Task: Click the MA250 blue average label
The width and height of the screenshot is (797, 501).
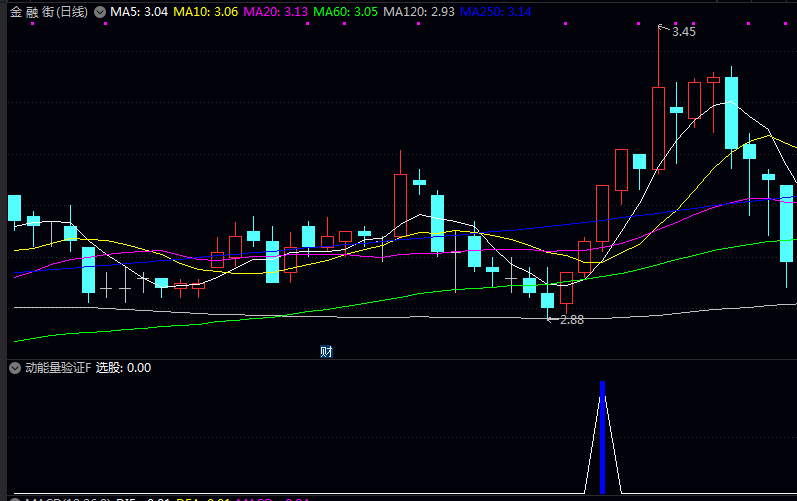Action: click(498, 11)
